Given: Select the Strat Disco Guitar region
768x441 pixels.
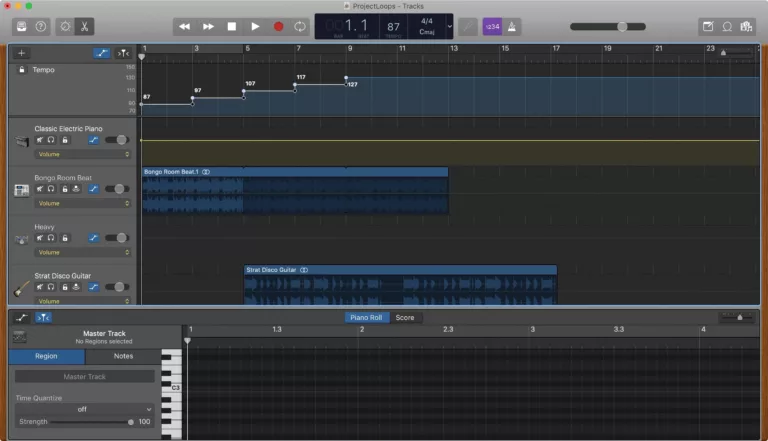Looking at the screenshot, I should (400, 285).
